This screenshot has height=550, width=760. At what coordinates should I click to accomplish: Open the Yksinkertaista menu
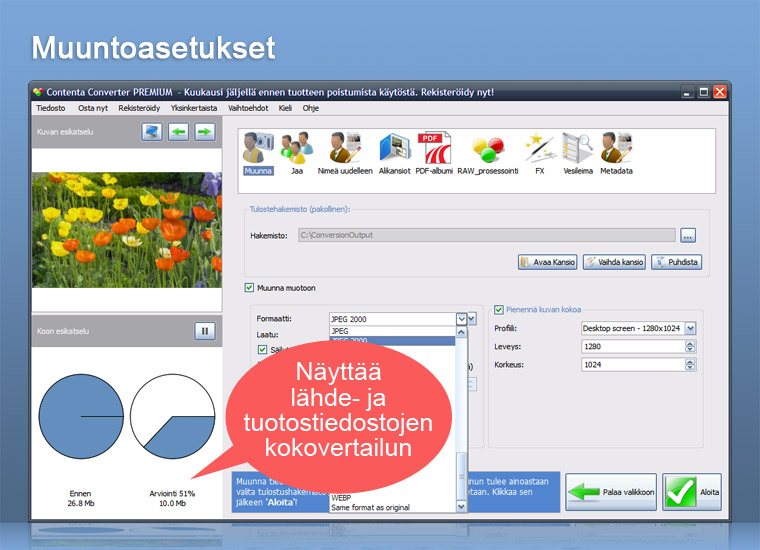coord(194,108)
